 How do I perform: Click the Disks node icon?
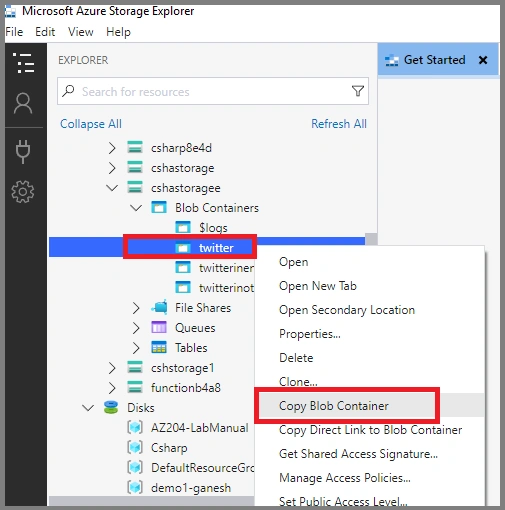pyautogui.click(x=111, y=407)
